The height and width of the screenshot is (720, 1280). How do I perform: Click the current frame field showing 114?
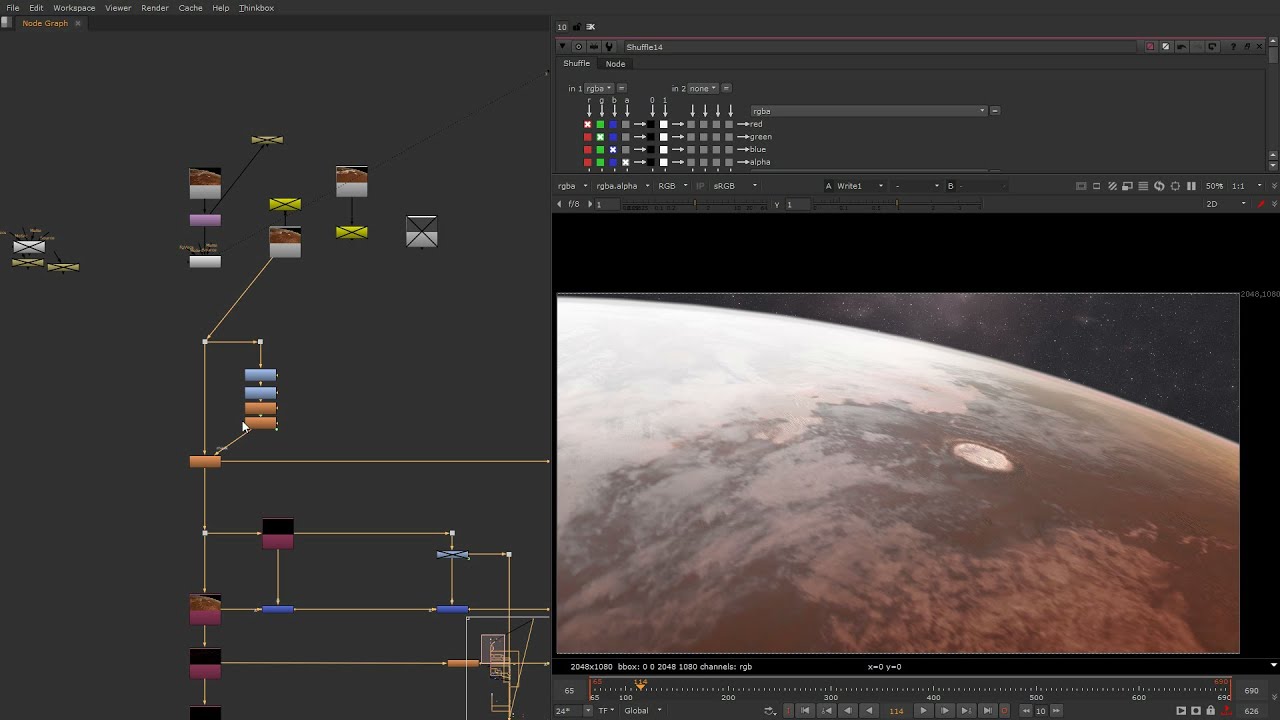point(896,711)
